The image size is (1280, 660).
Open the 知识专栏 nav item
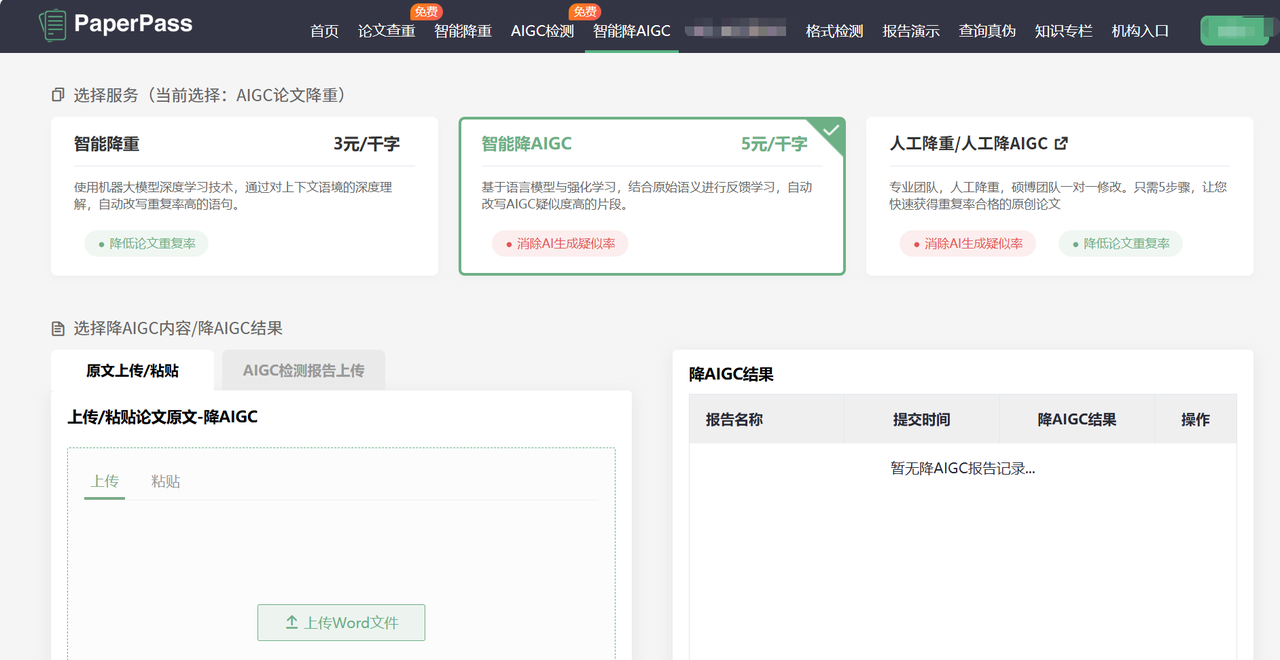1064,31
